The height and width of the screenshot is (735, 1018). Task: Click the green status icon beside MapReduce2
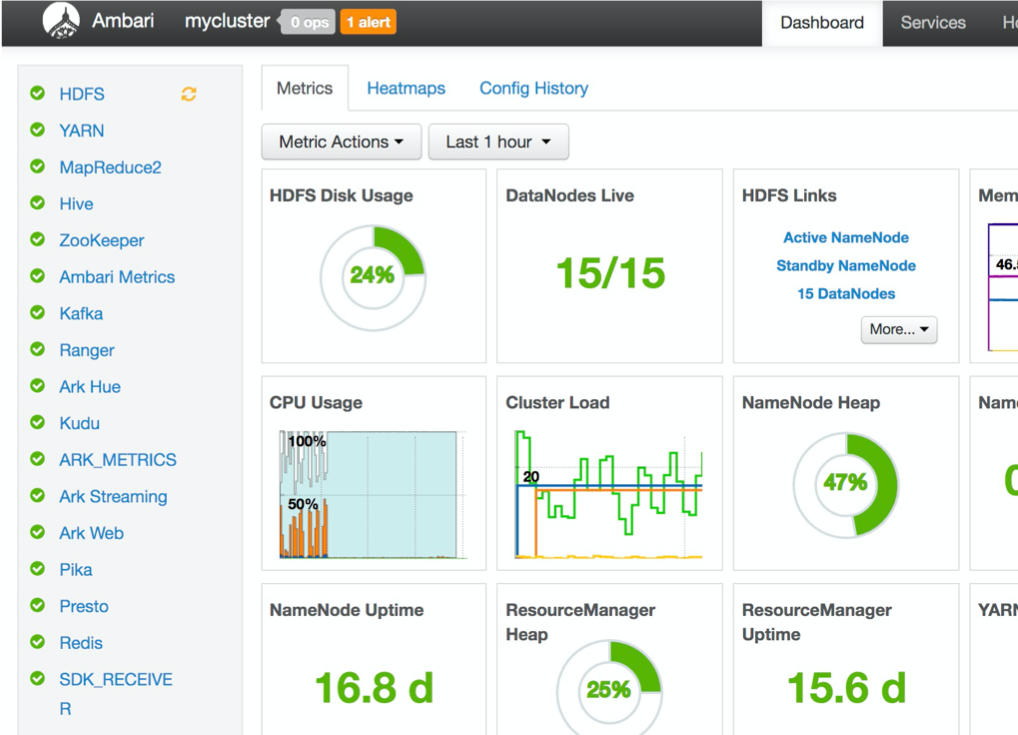tap(38, 166)
